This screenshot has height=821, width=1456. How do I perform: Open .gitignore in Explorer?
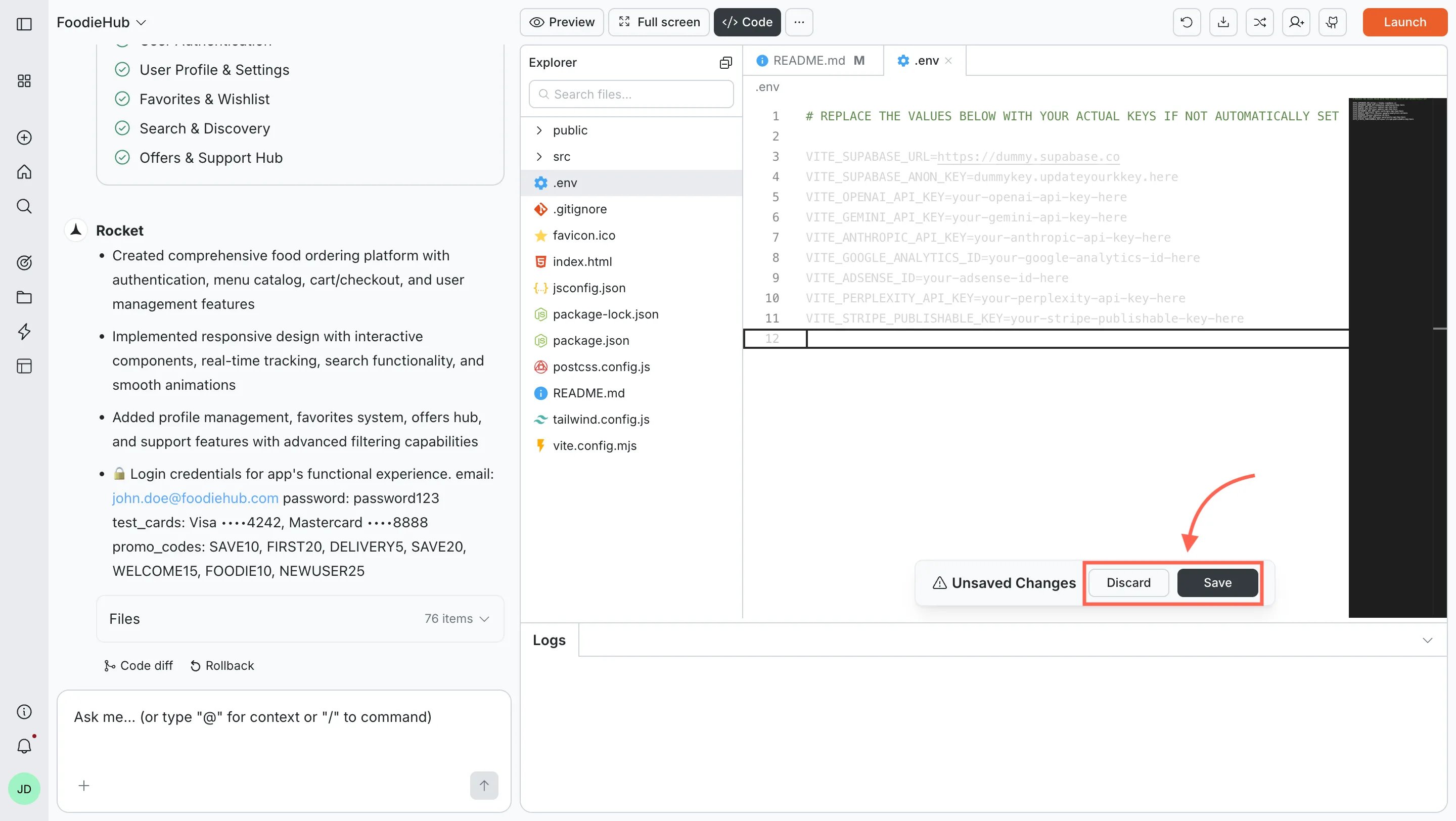coord(631,209)
